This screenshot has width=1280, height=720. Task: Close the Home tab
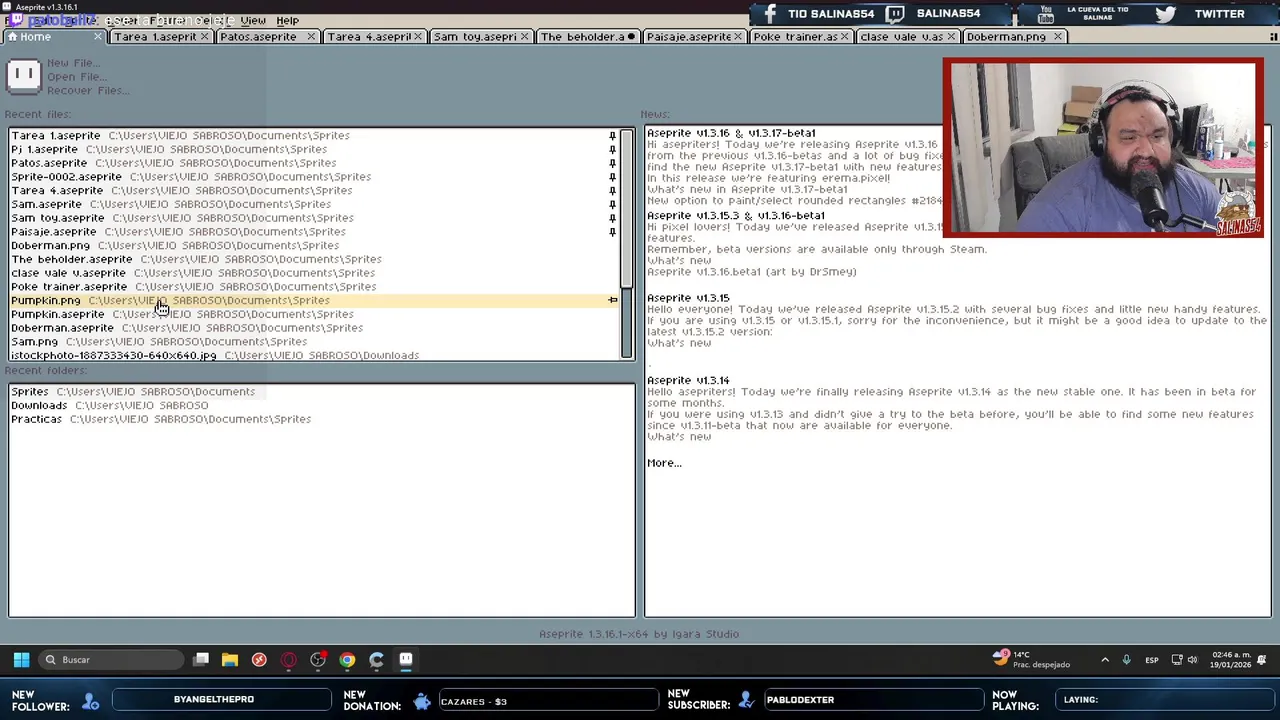tap(97, 37)
